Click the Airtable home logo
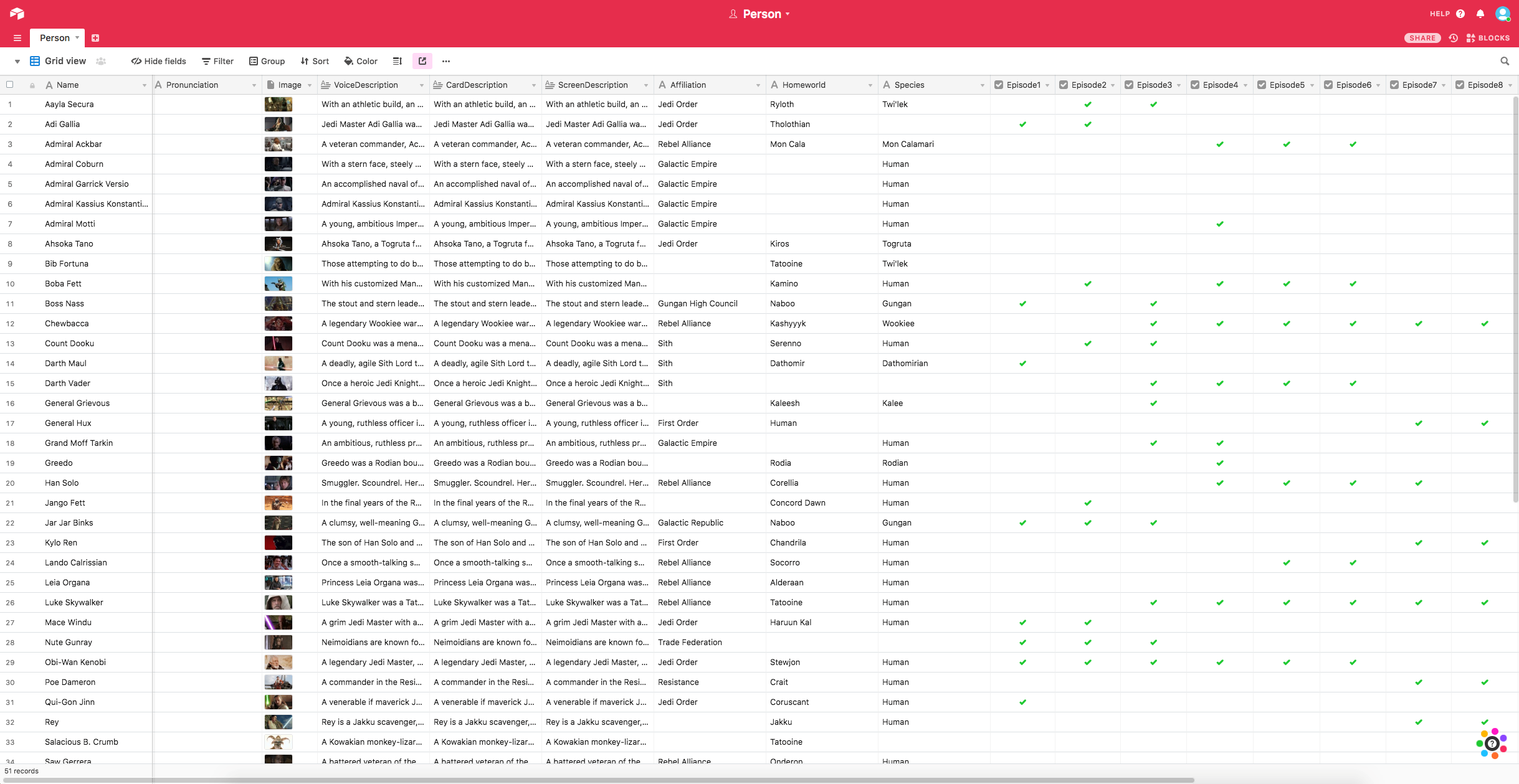 [x=17, y=13]
